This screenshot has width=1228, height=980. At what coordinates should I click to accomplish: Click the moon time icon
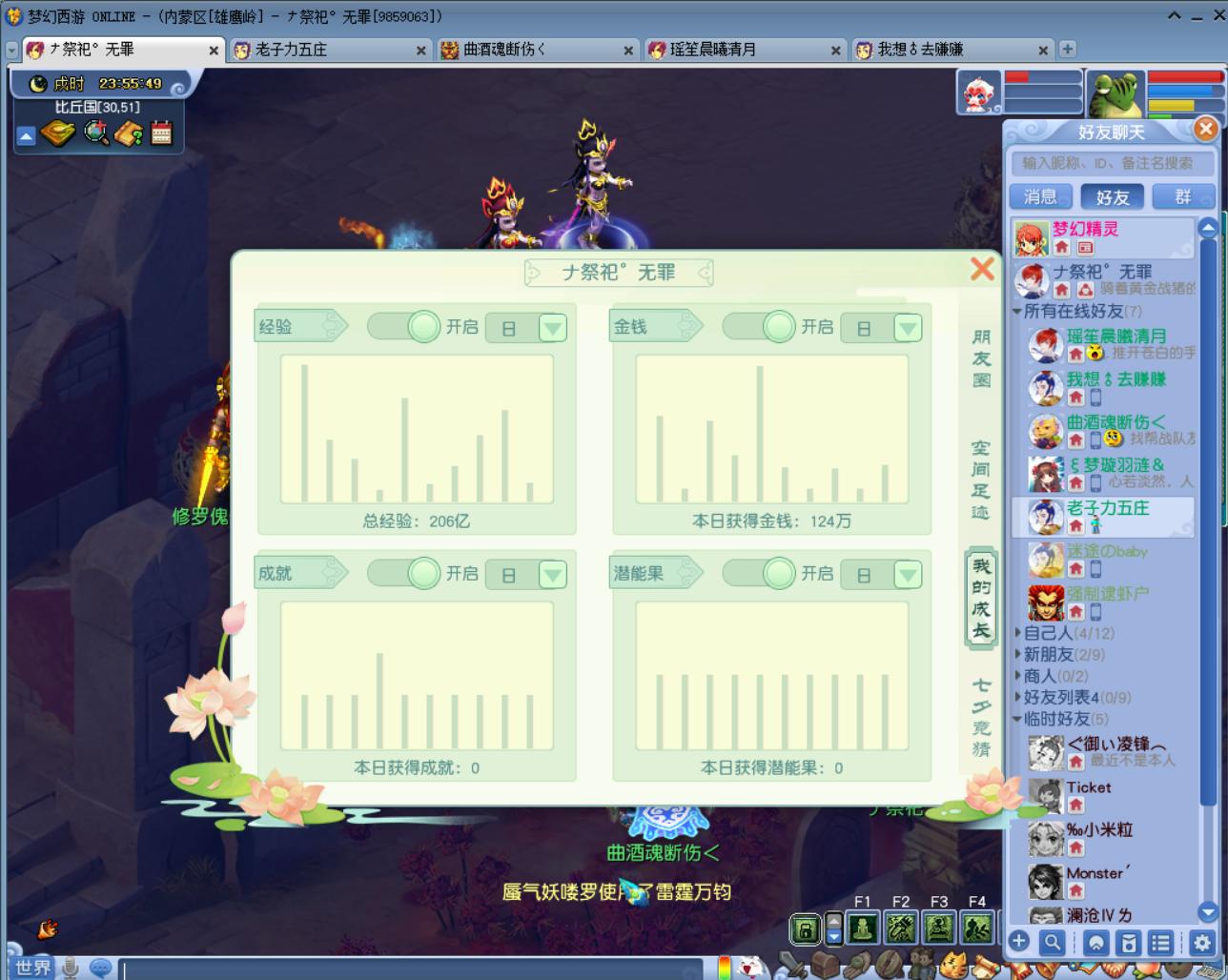pyautogui.click(x=37, y=84)
